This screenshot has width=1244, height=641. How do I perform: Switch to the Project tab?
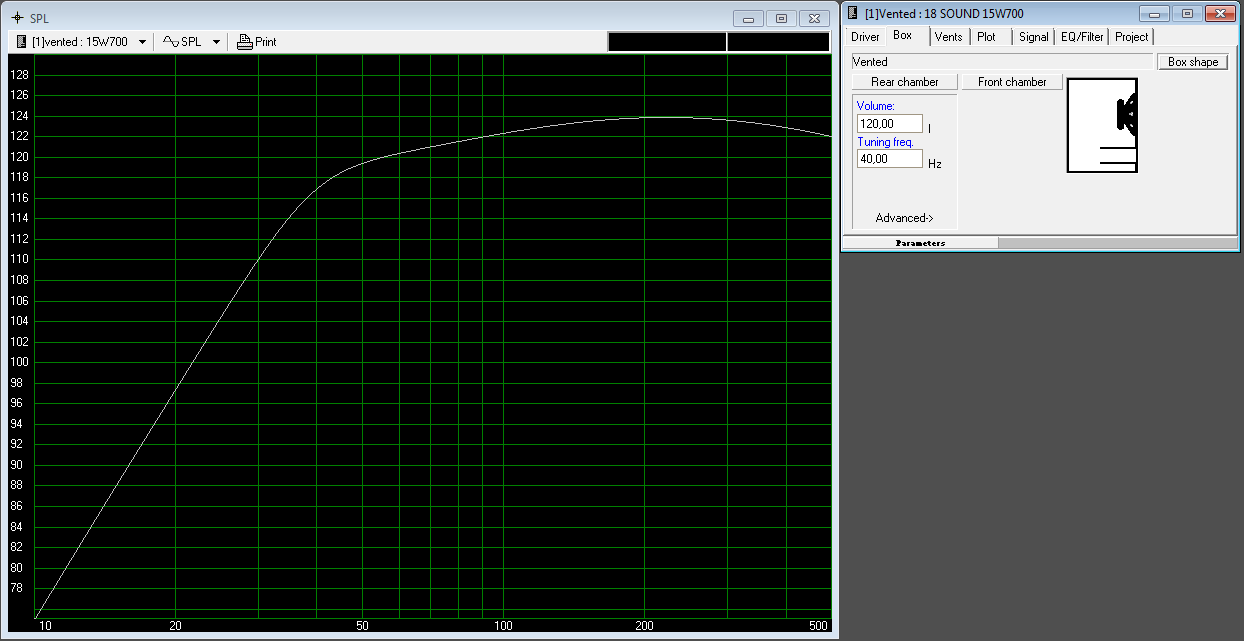click(x=1131, y=37)
